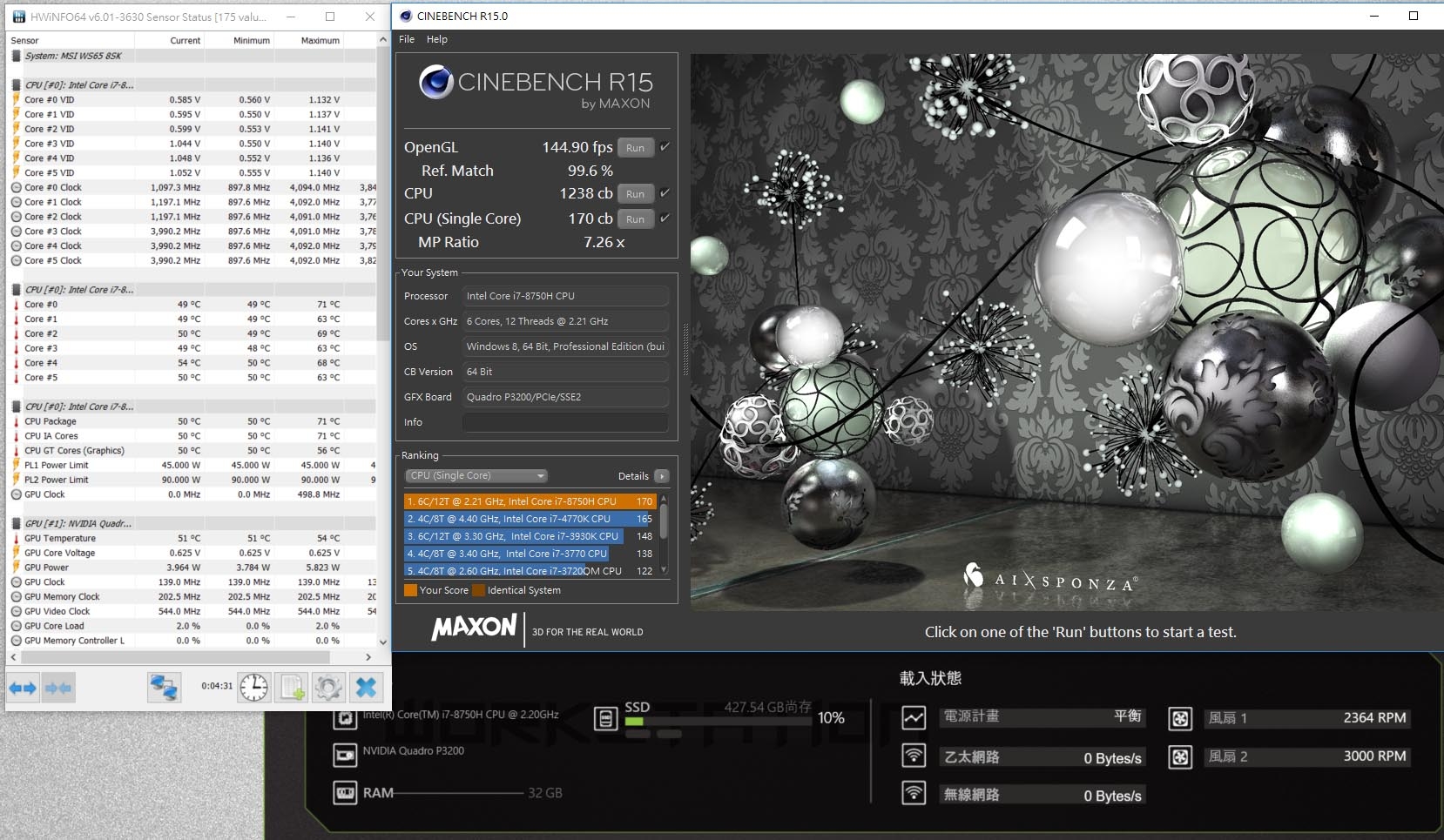Click the SSD storage icon
The width and height of the screenshot is (1444, 840).
tap(606, 718)
